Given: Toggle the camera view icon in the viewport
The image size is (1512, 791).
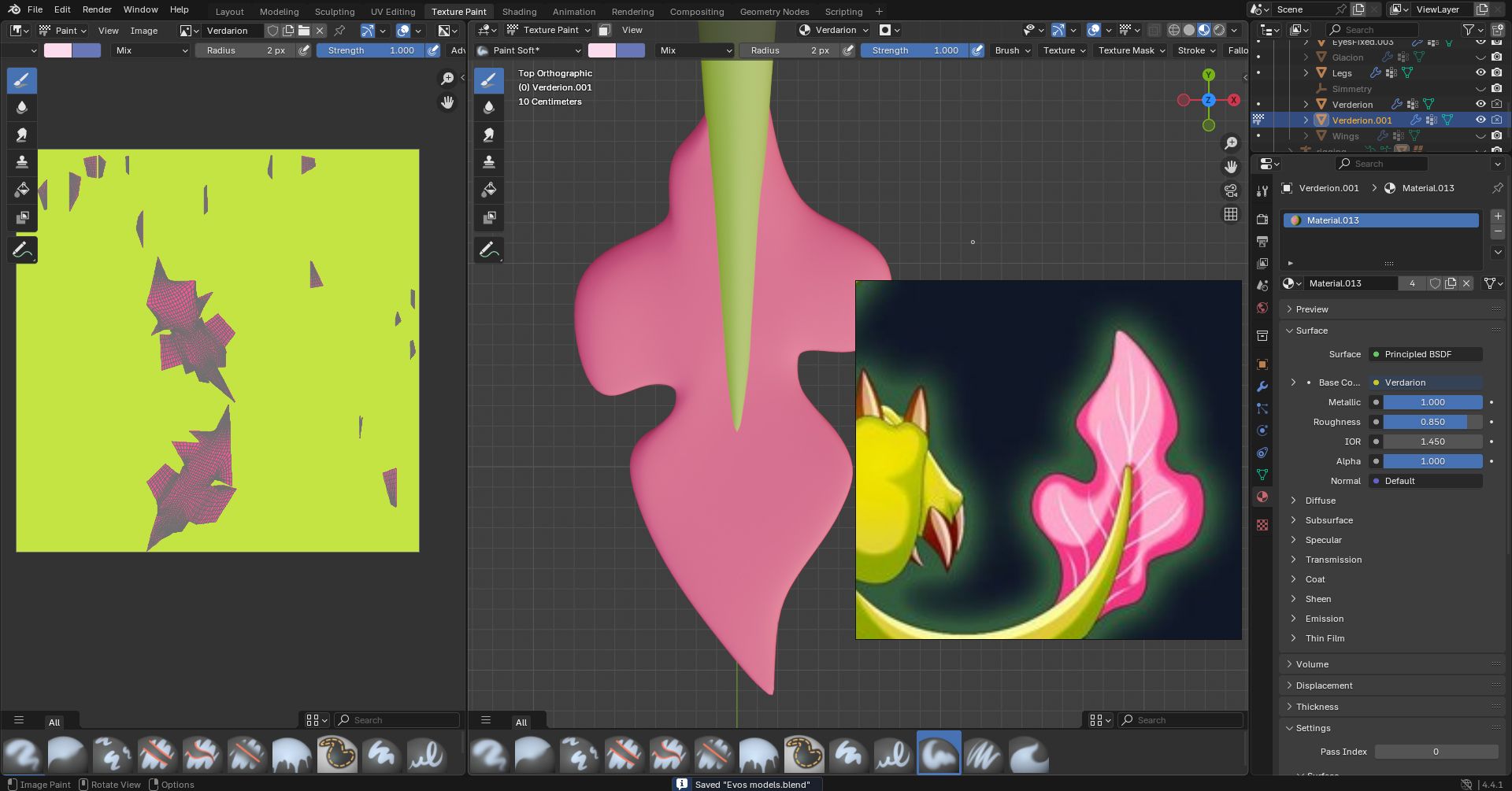Looking at the screenshot, I should pos(1231,190).
